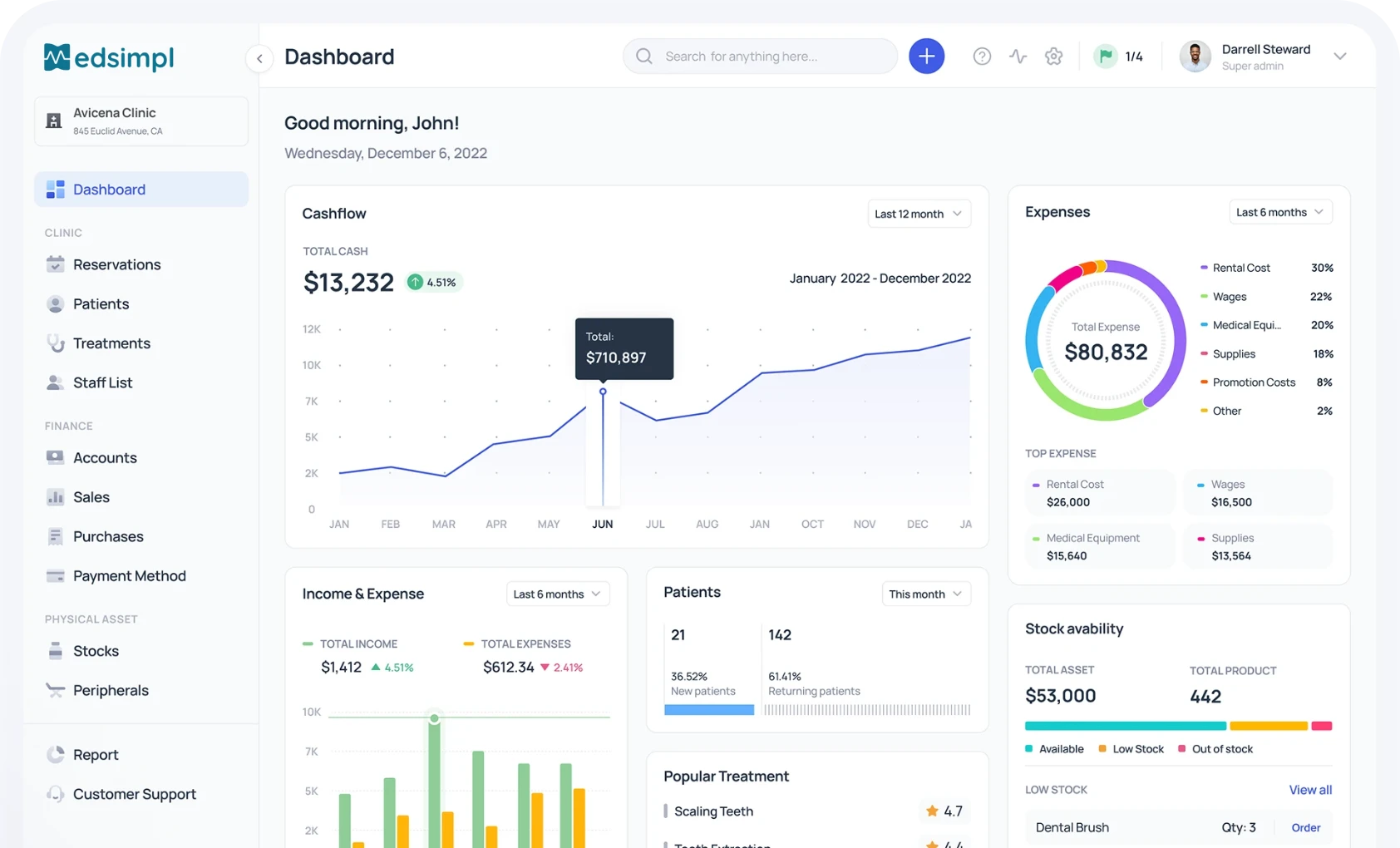Expand Darrell Steward user menu chevron
1400x848 pixels.
coord(1339,57)
